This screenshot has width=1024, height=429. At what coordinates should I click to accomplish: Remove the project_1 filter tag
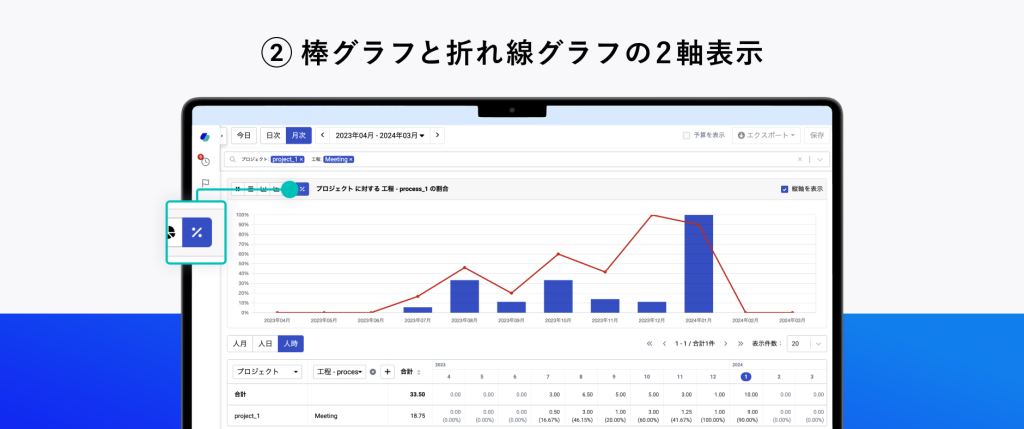[x=301, y=159]
